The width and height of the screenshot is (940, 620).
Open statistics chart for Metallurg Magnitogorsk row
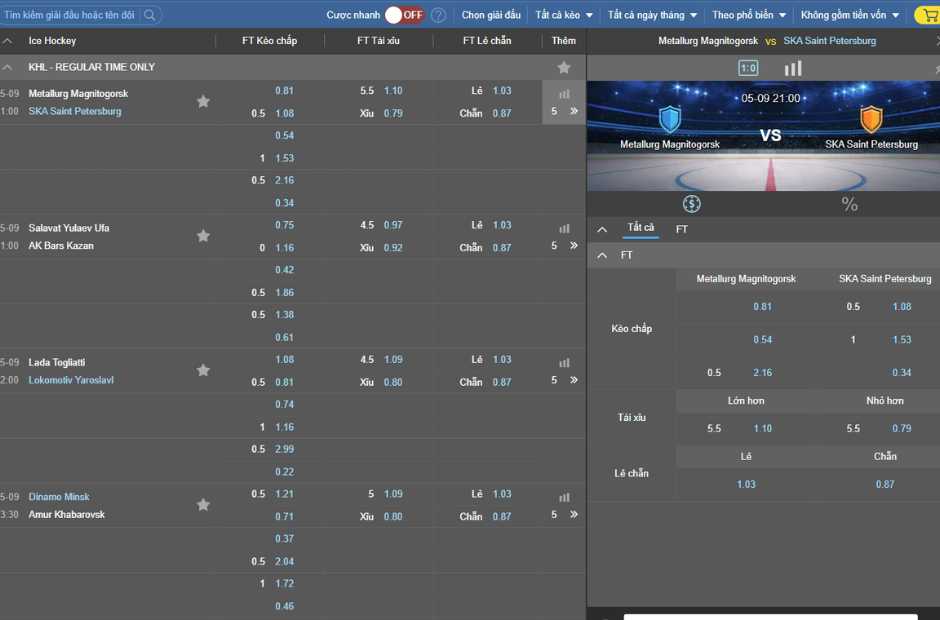click(x=564, y=94)
